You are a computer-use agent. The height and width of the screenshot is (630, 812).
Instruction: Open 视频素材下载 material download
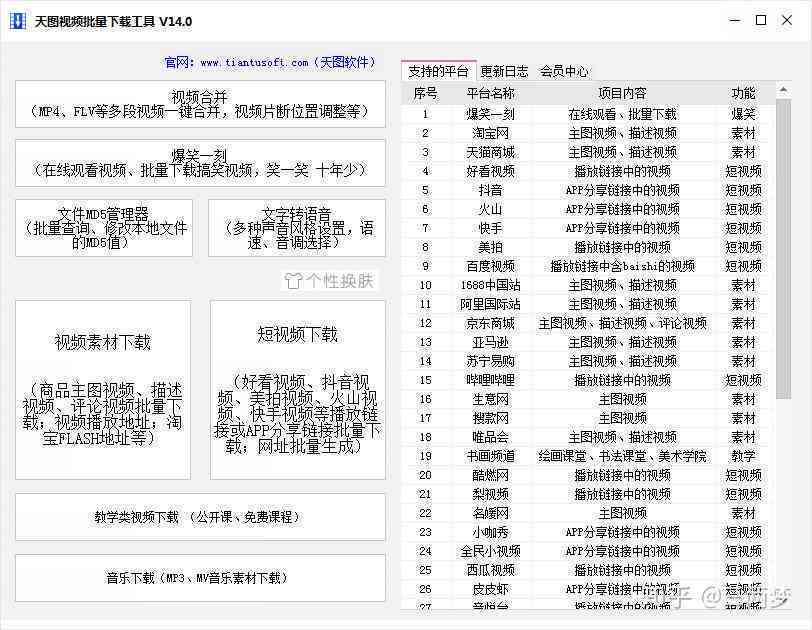coord(103,390)
